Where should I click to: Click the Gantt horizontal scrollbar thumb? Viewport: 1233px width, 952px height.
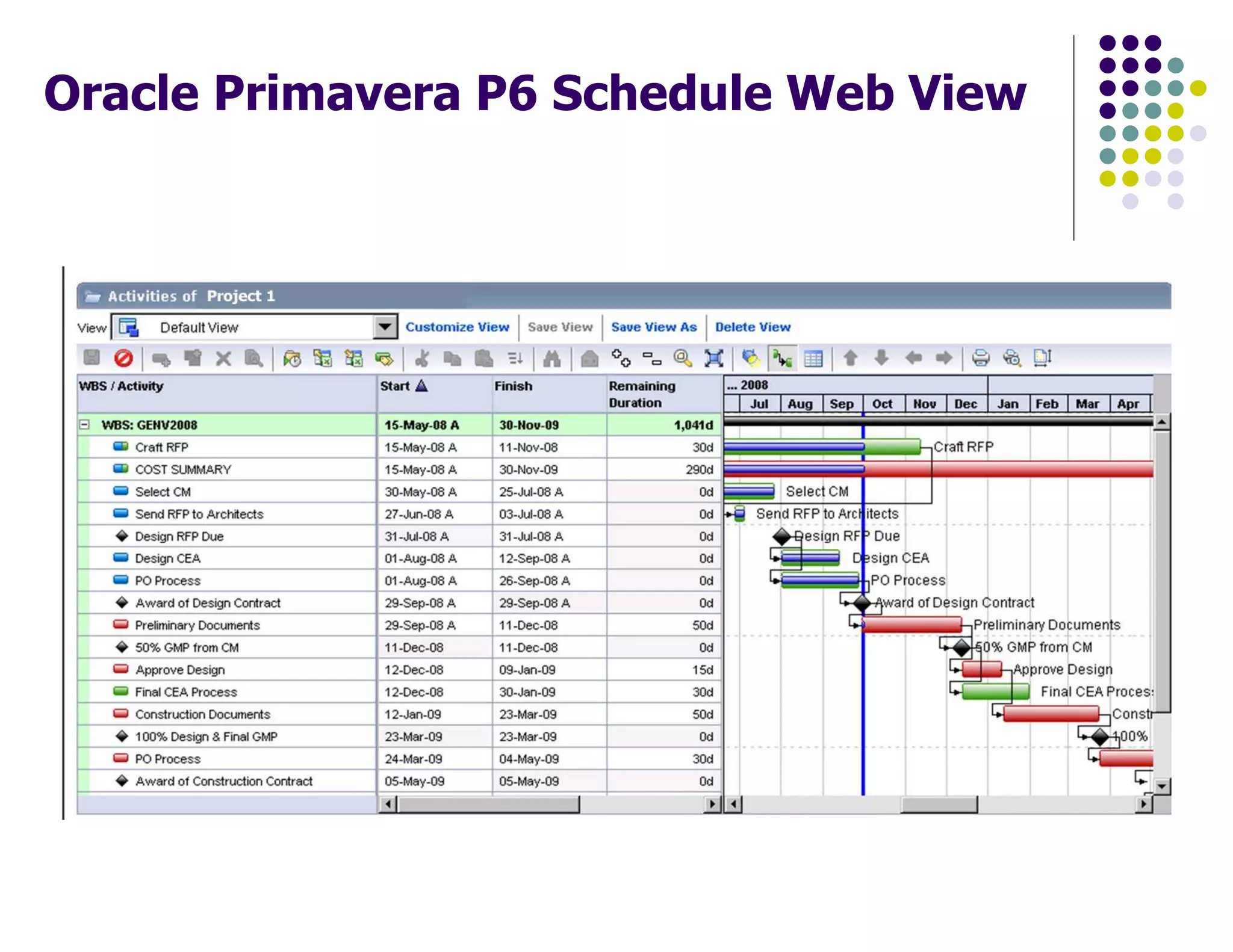(939, 804)
